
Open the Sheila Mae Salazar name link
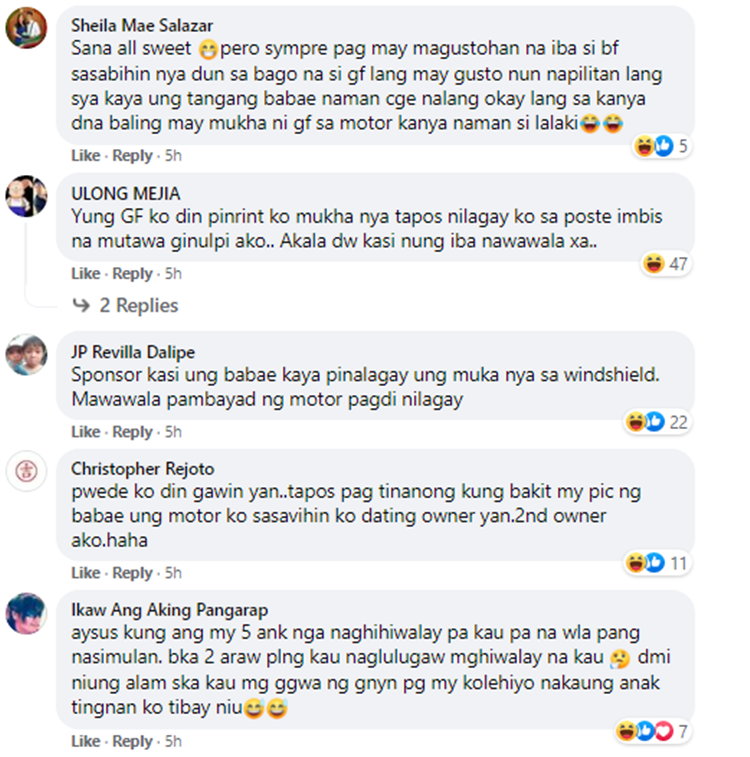(142, 25)
